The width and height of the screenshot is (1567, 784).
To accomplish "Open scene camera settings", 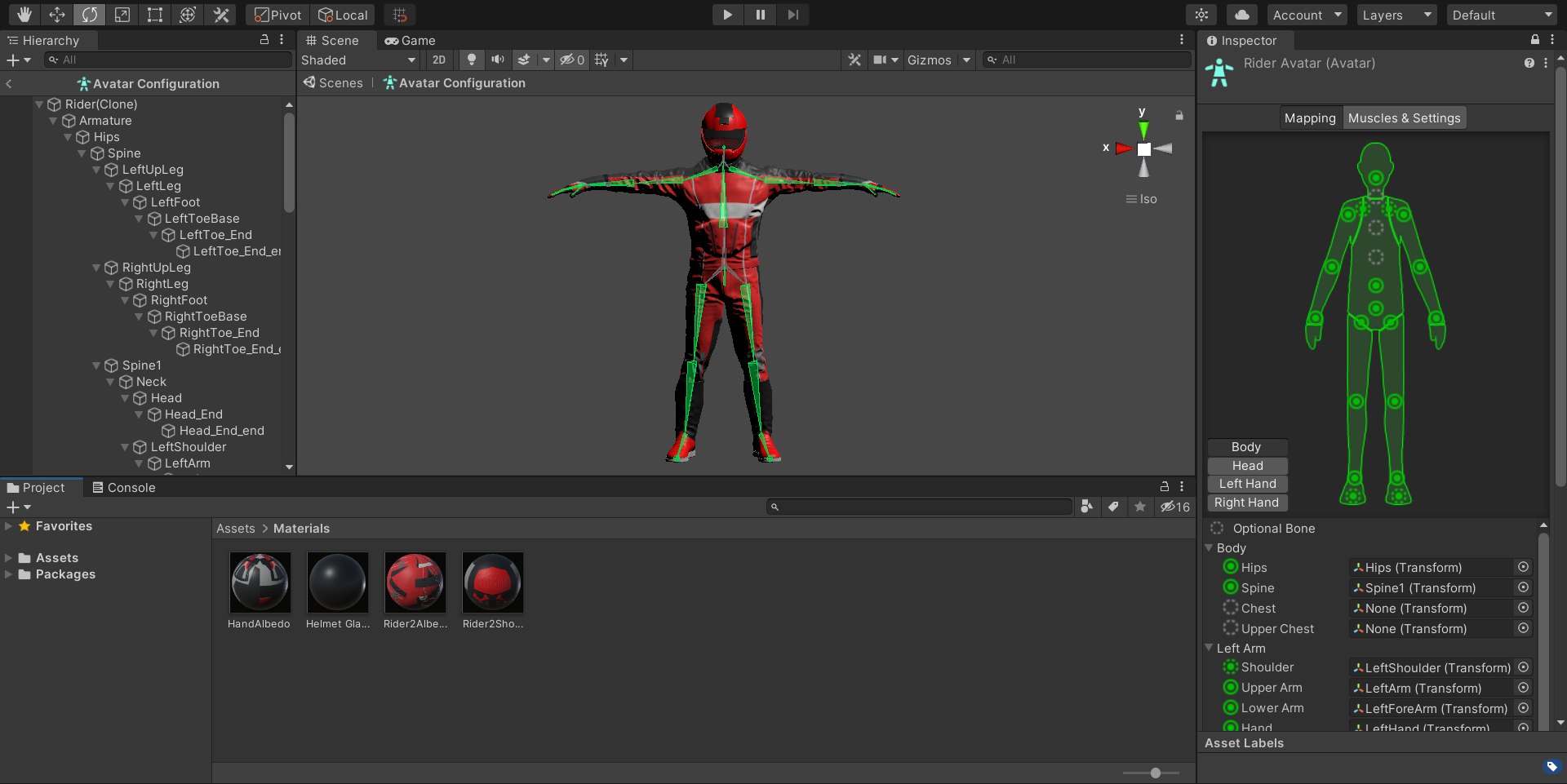I will [881, 60].
